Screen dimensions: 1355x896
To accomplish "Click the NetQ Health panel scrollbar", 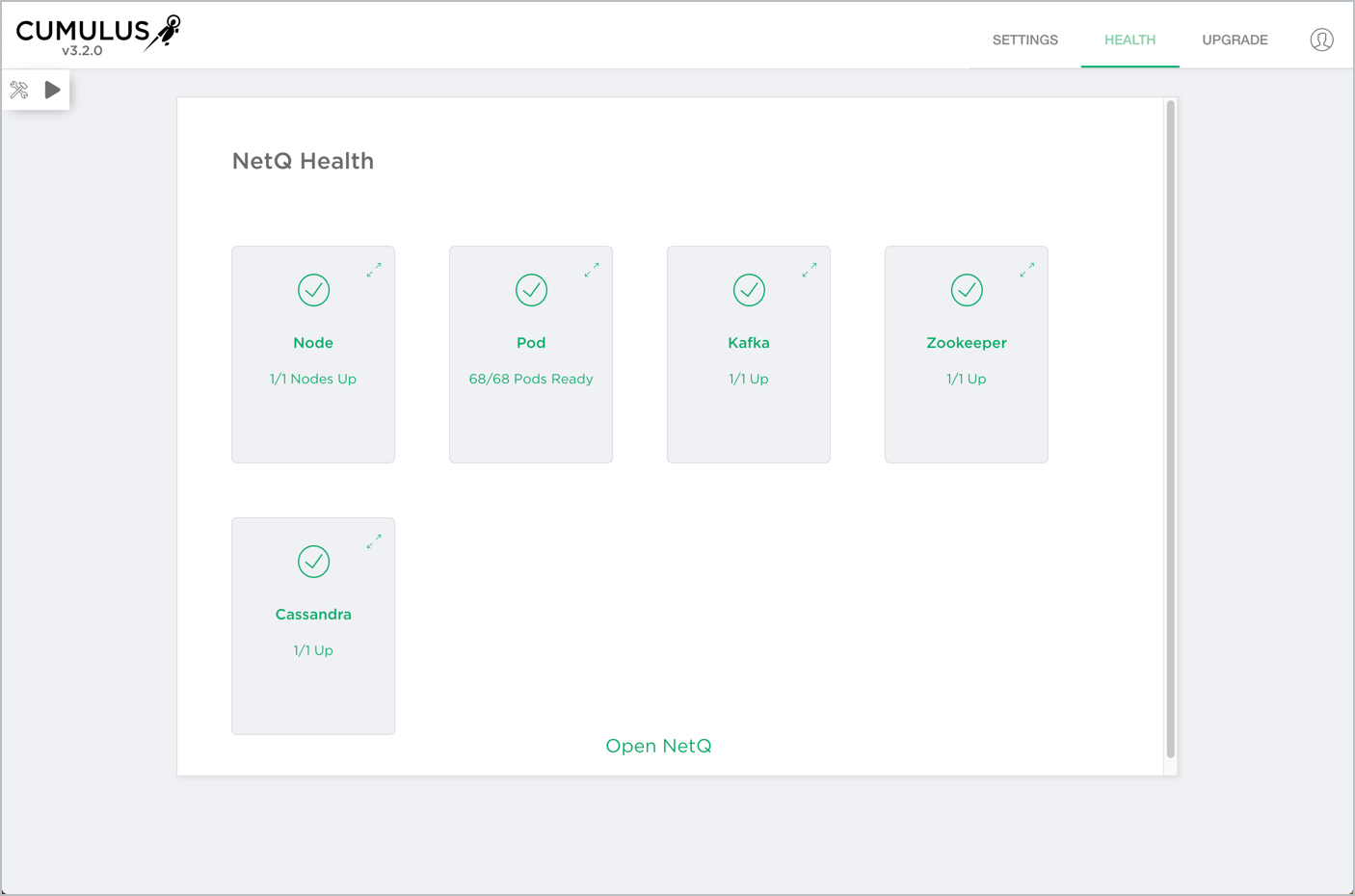I will coord(1171,429).
